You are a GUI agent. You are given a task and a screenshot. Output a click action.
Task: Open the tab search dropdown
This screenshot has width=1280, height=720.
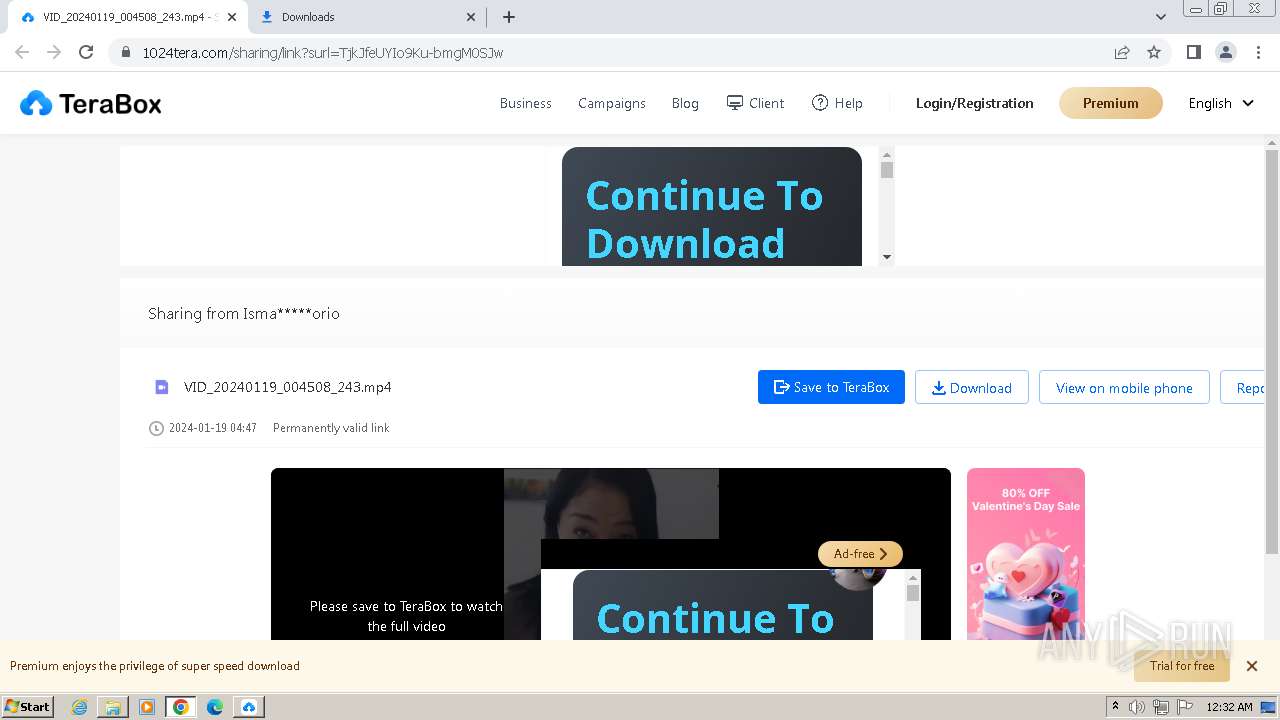click(x=1161, y=17)
